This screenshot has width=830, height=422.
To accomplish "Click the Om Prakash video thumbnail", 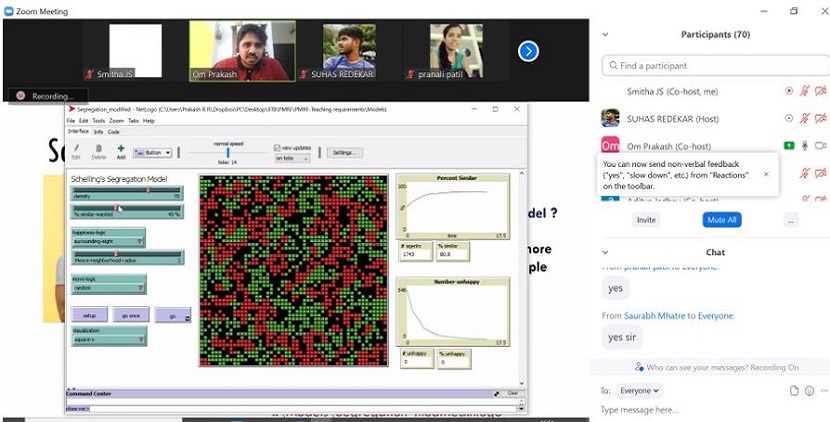I will coord(242,51).
